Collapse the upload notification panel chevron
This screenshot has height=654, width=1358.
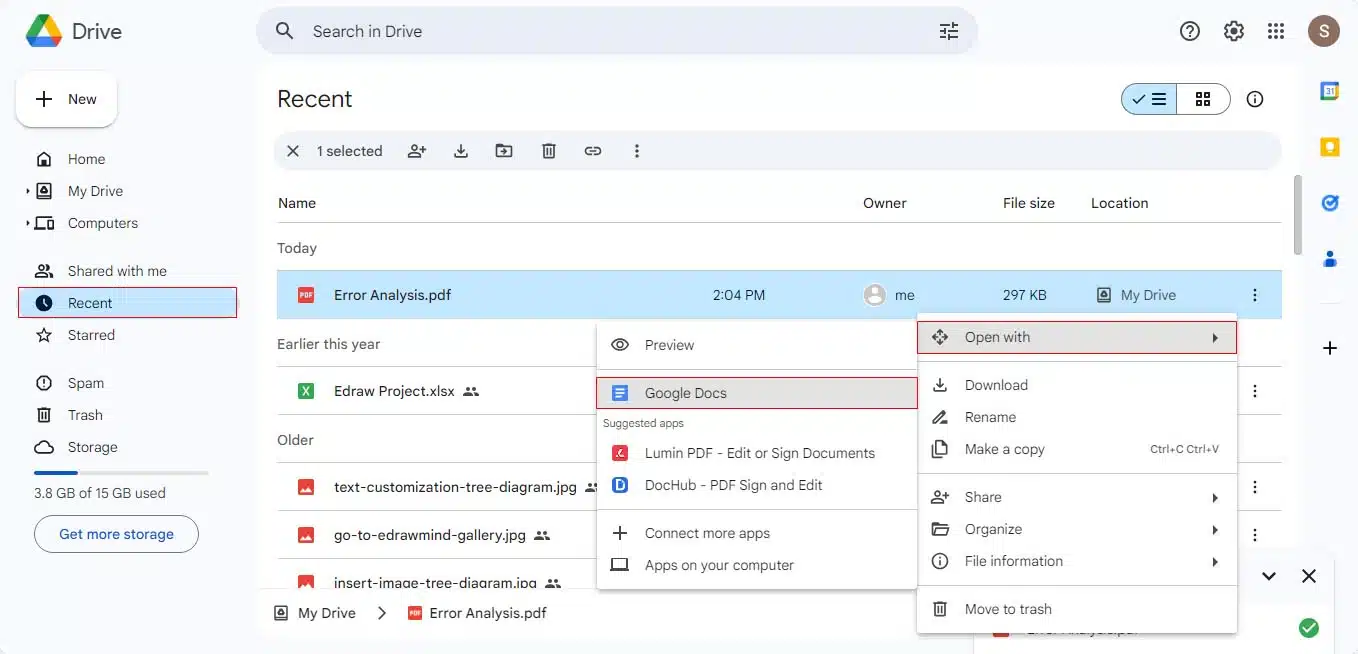pyautogui.click(x=1269, y=576)
